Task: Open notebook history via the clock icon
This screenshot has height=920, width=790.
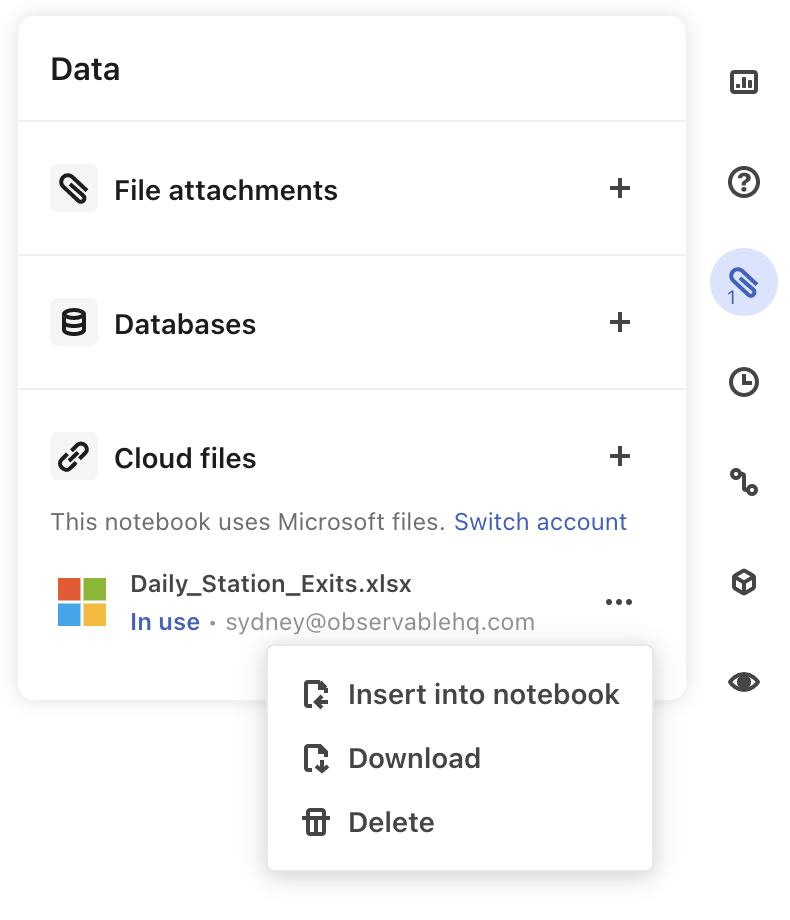Action: pyautogui.click(x=744, y=382)
